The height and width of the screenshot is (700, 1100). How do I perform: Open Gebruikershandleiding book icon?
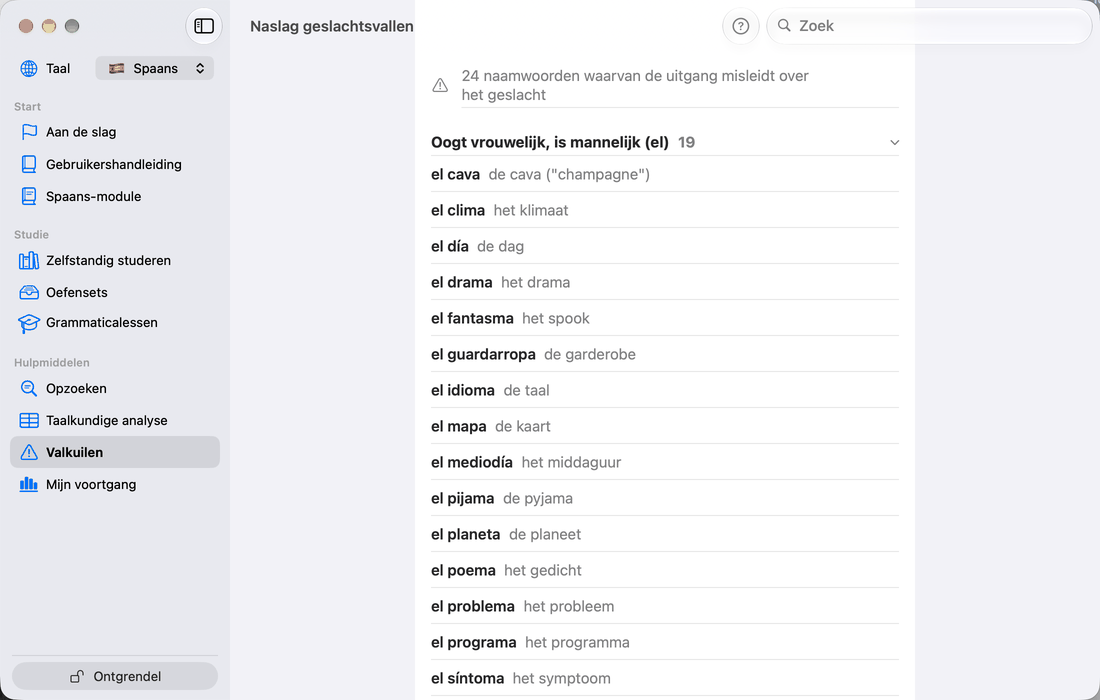tap(29, 164)
